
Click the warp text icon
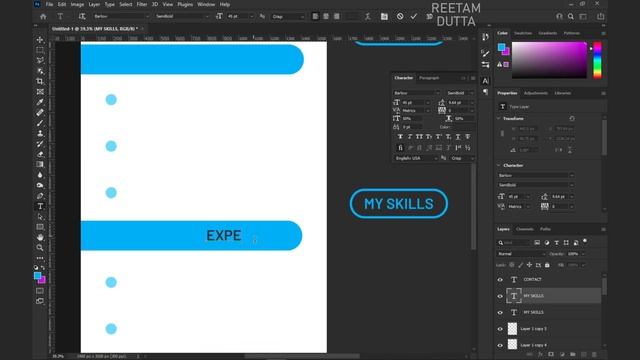pos(368,16)
